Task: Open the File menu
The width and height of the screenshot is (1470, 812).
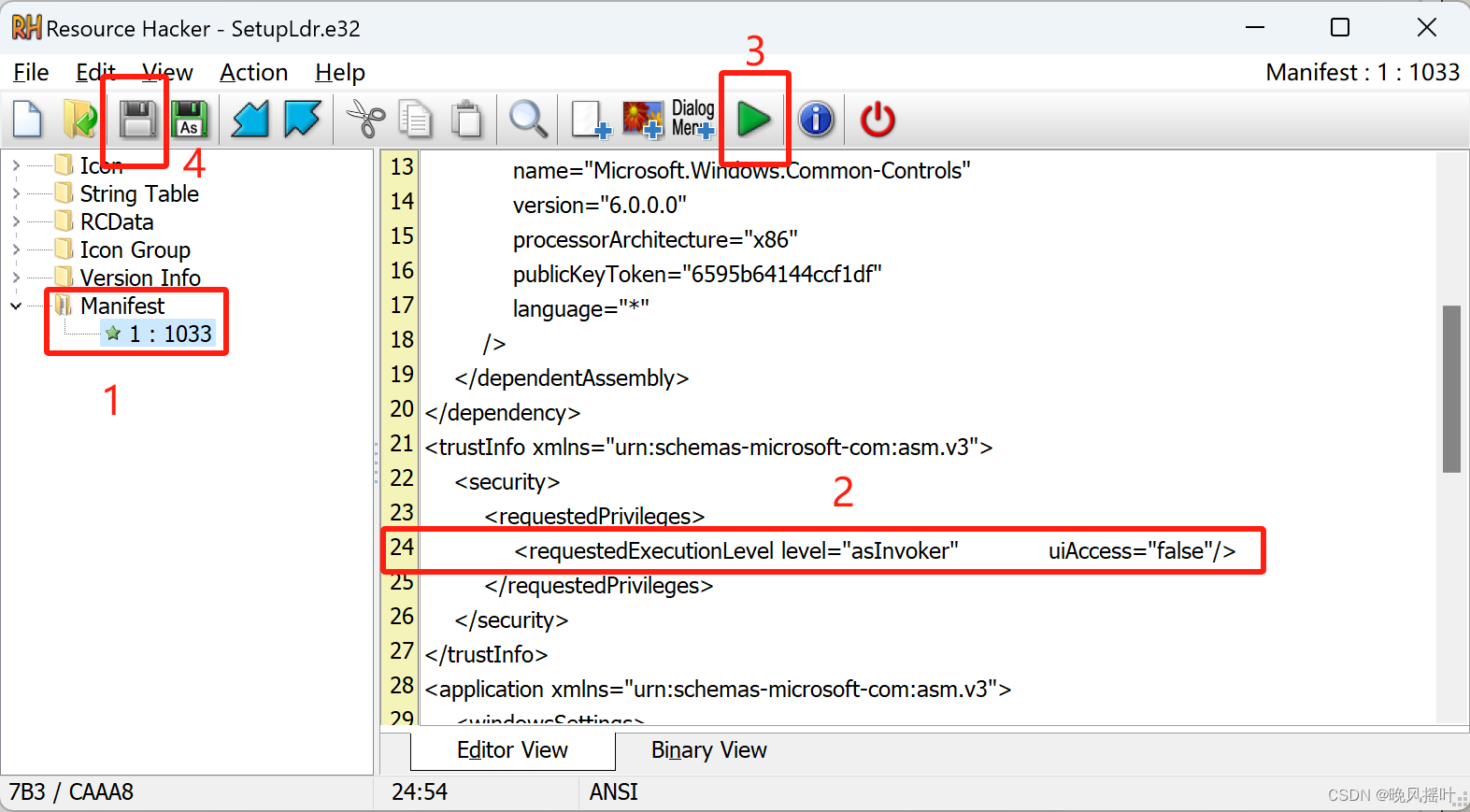Action: 31,73
